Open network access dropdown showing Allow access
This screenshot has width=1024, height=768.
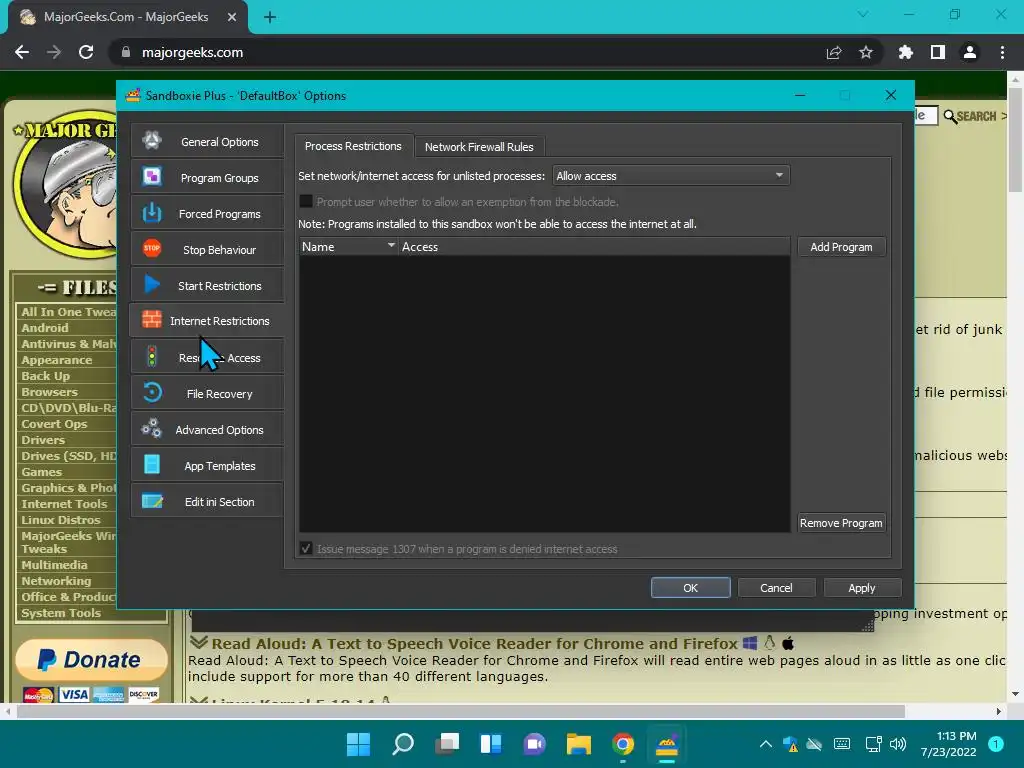pos(671,176)
